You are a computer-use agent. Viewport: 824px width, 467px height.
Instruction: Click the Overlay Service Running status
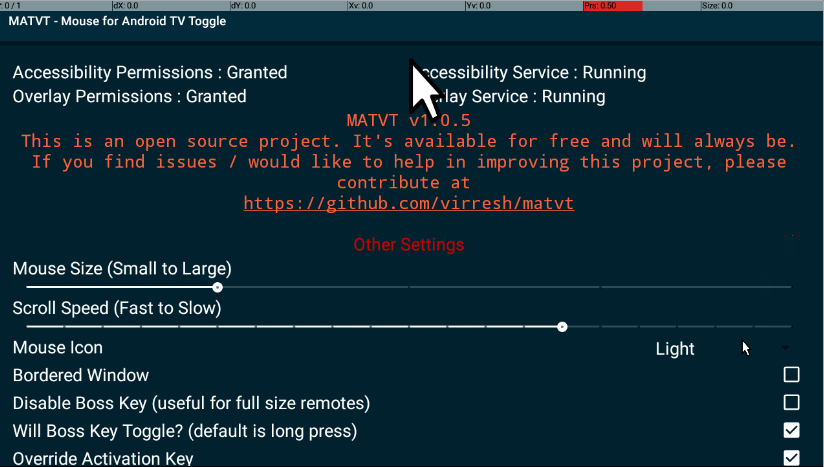520,97
